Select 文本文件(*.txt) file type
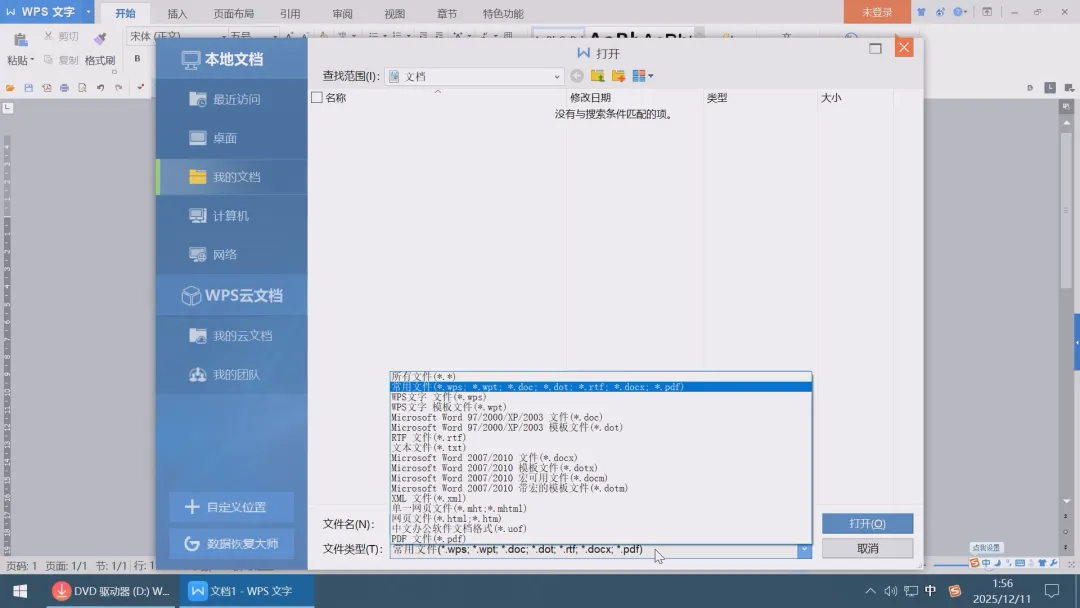Viewport: 1080px width, 608px height. pyautogui.click(x=601, y=448)
